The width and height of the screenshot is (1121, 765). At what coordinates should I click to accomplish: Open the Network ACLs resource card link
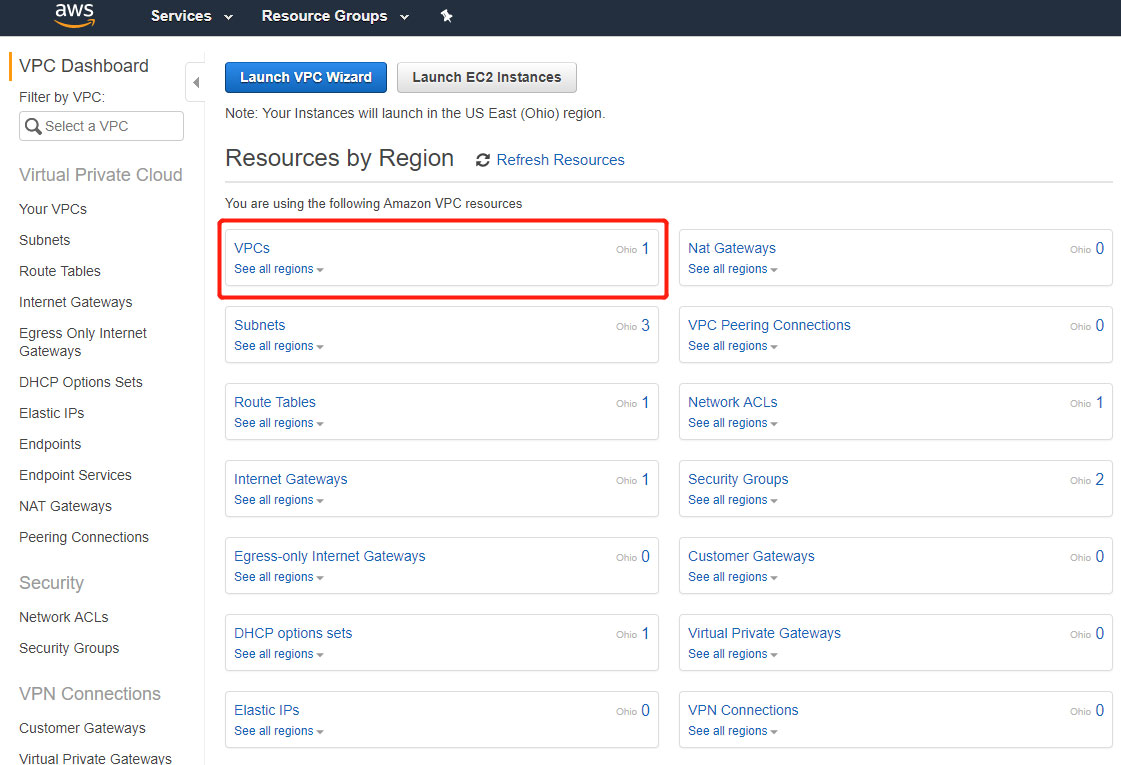pos(732,403)
